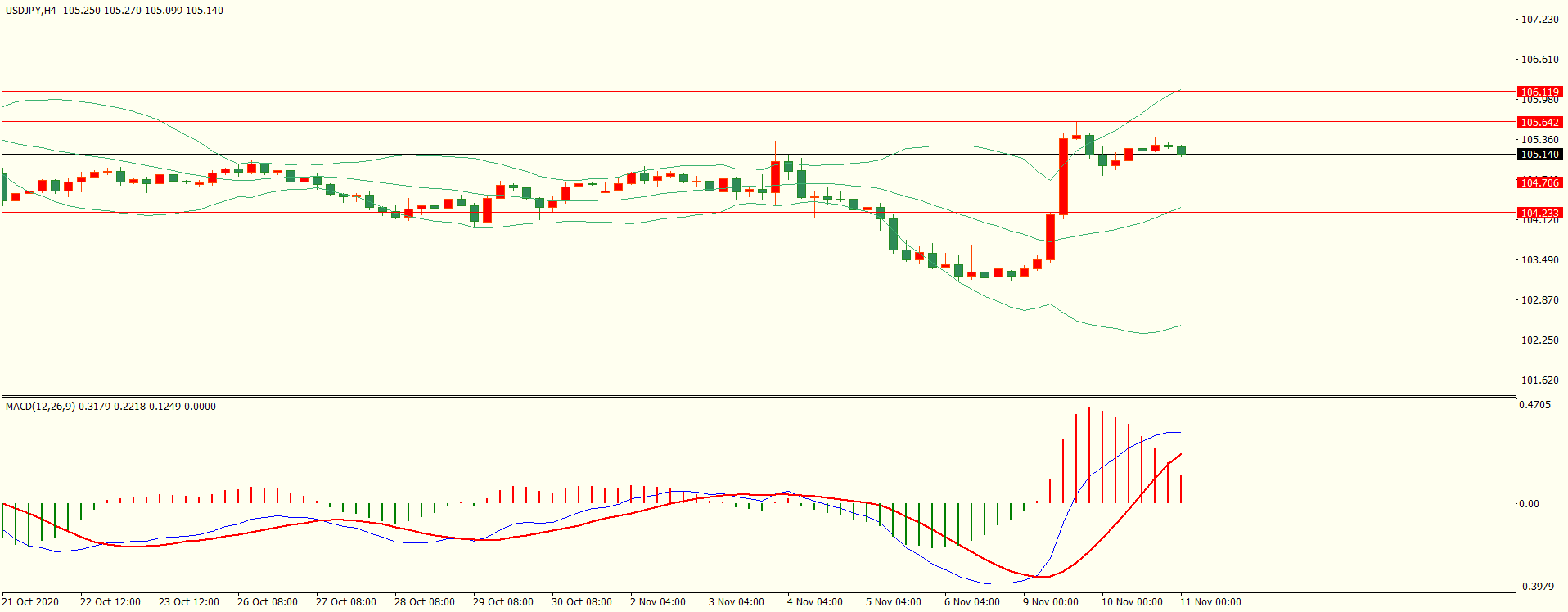Viewport: 1568px width, 612px height.
Task: Click the current price label 105.140
Action: (1539, 154)
